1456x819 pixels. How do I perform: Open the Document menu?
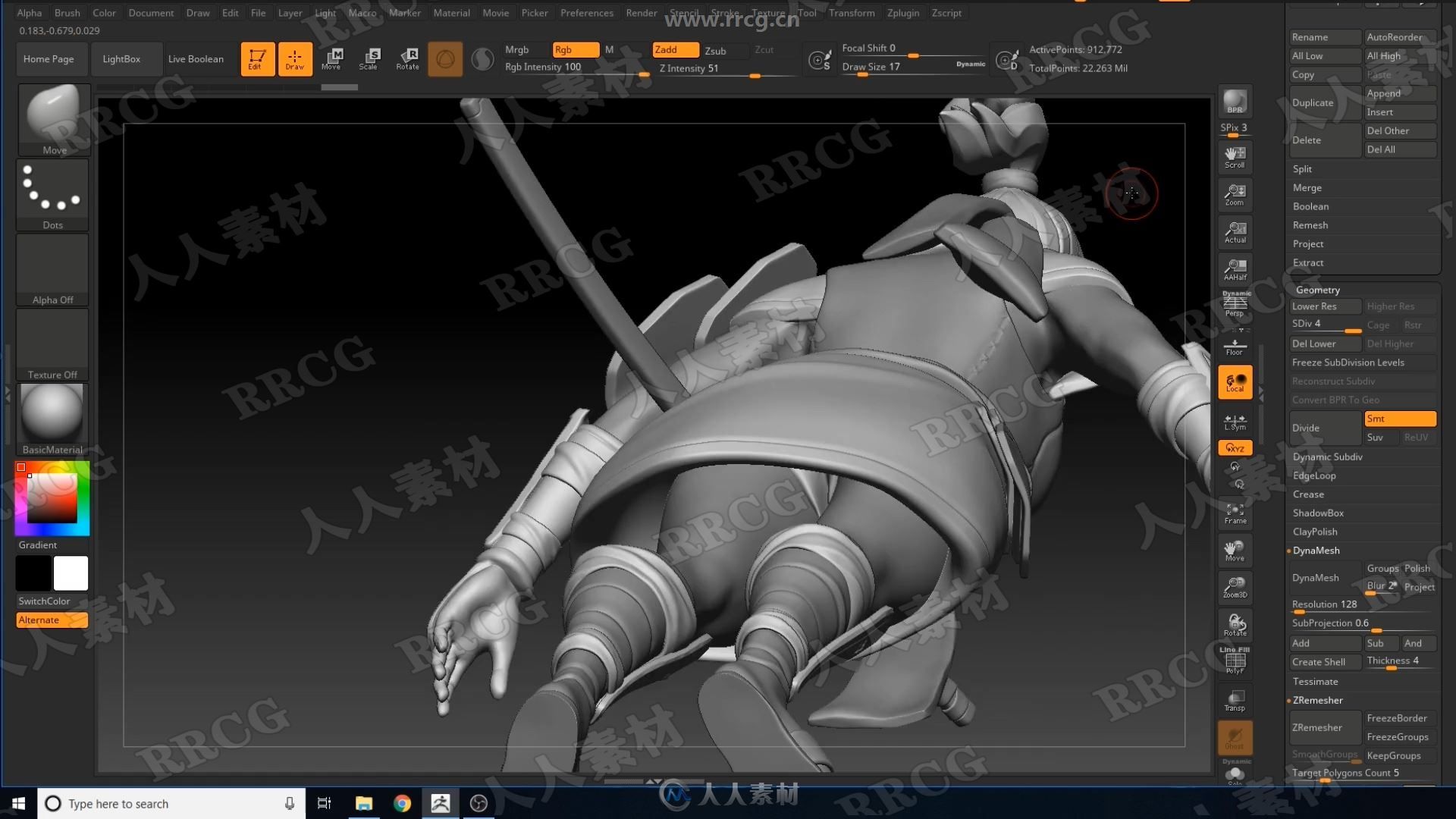(x=151, y=13)
